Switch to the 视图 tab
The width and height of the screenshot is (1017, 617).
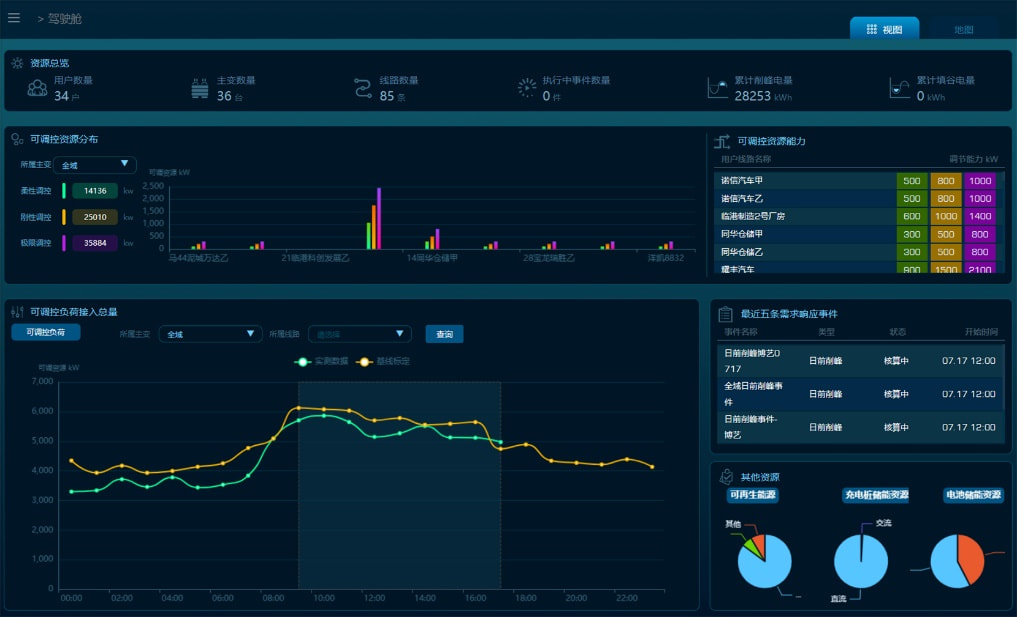(884, 29)
